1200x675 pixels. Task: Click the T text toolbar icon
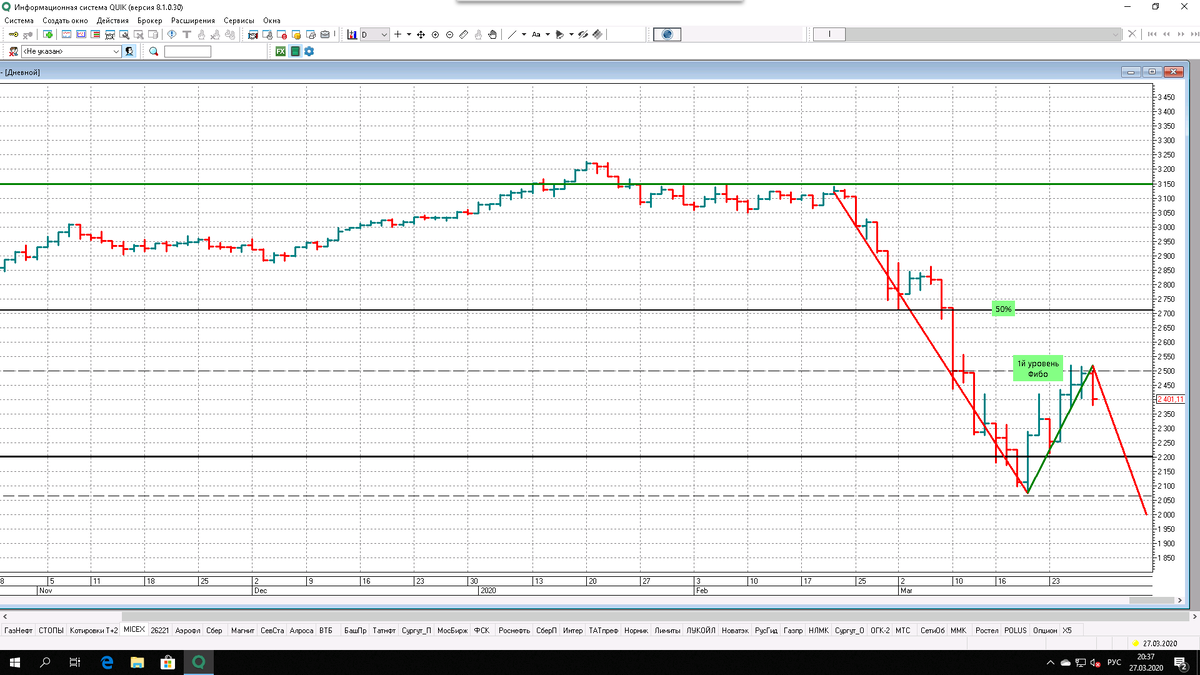(187, 35)
